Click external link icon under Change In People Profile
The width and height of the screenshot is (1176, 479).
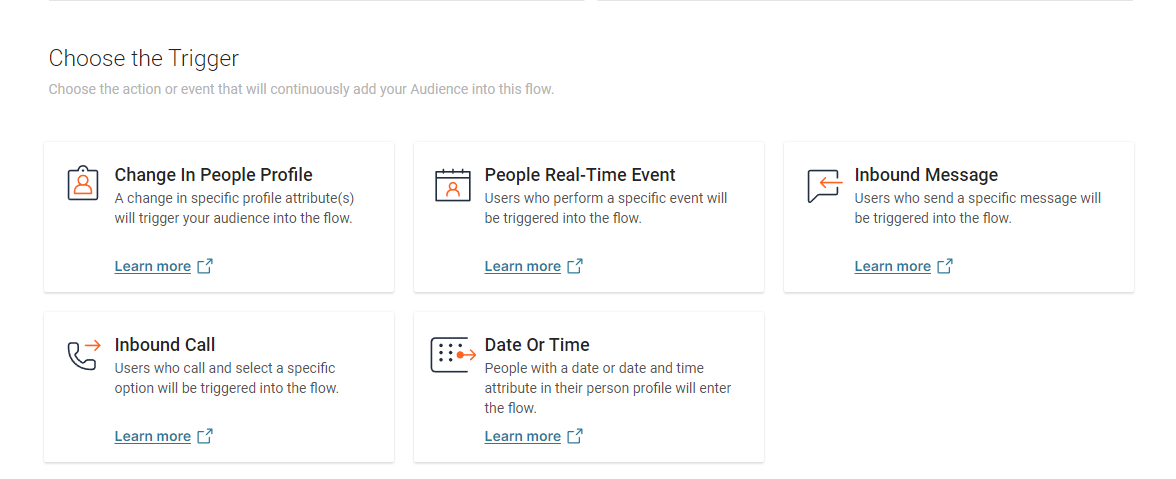point(205,266)
